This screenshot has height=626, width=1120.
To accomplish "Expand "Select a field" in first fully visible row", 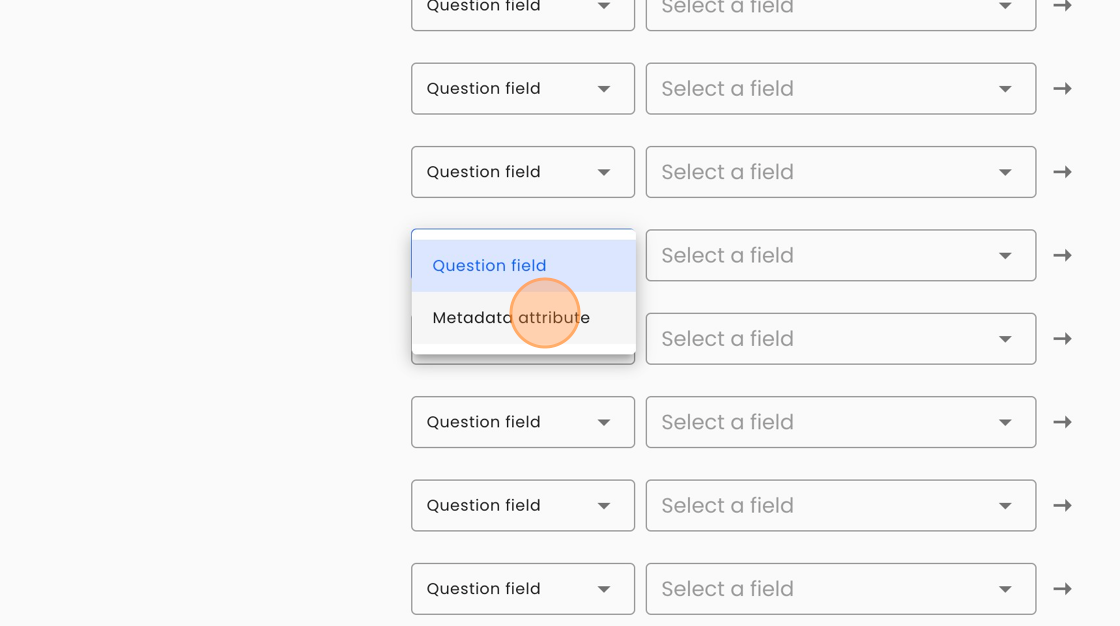I will pos(840,89).
